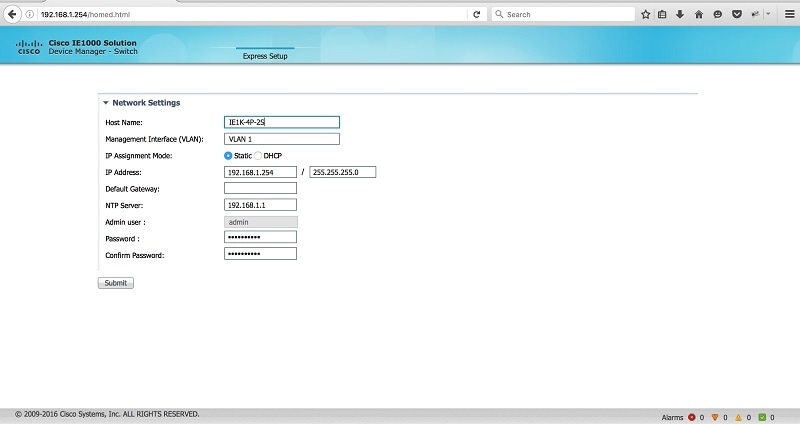View green status alarms icon
The width and height of the screenshot is (800, 424).
point(762,417)
